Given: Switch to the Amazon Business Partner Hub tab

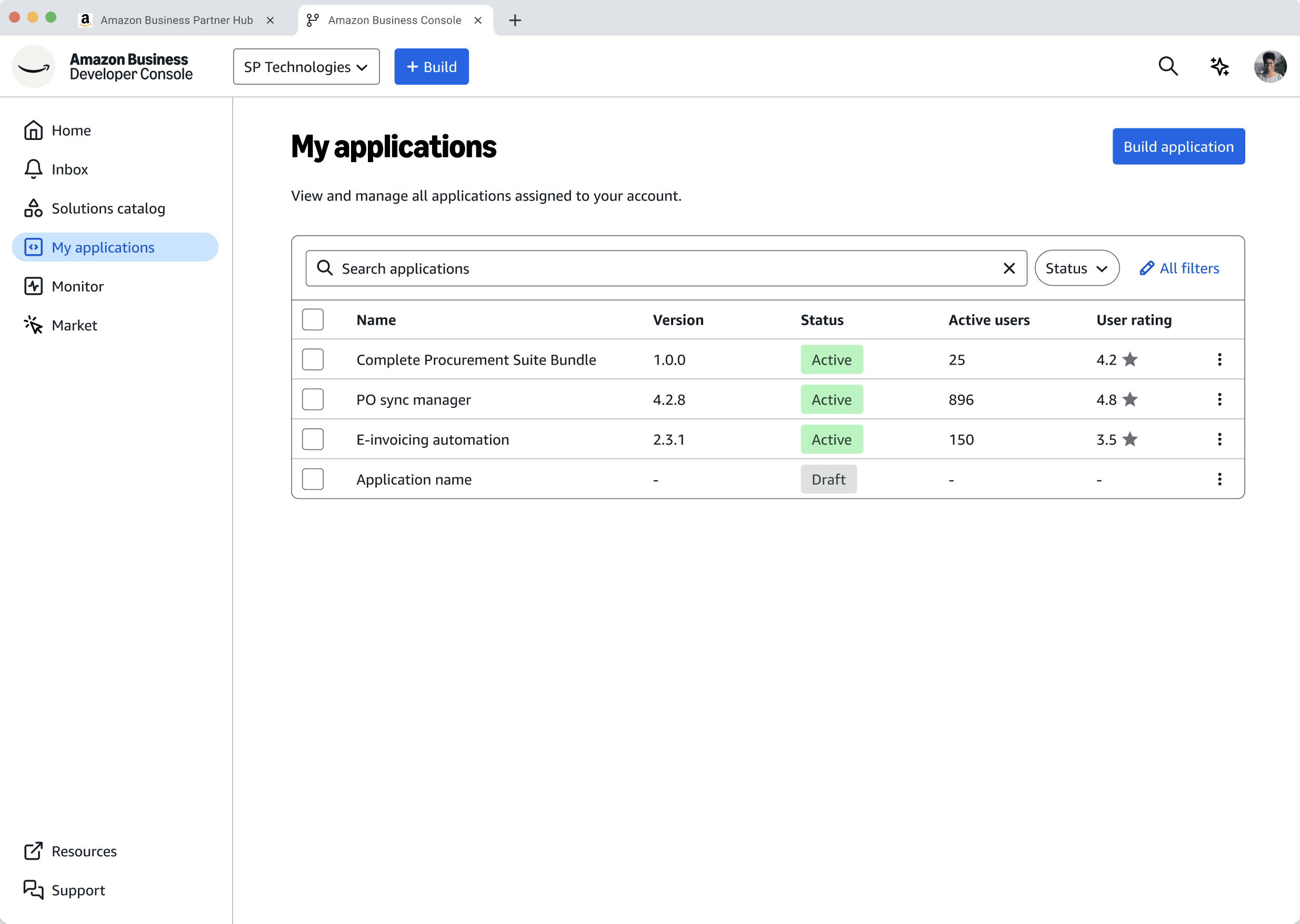Looking at the screenshot, I should [x=176, y=20].
